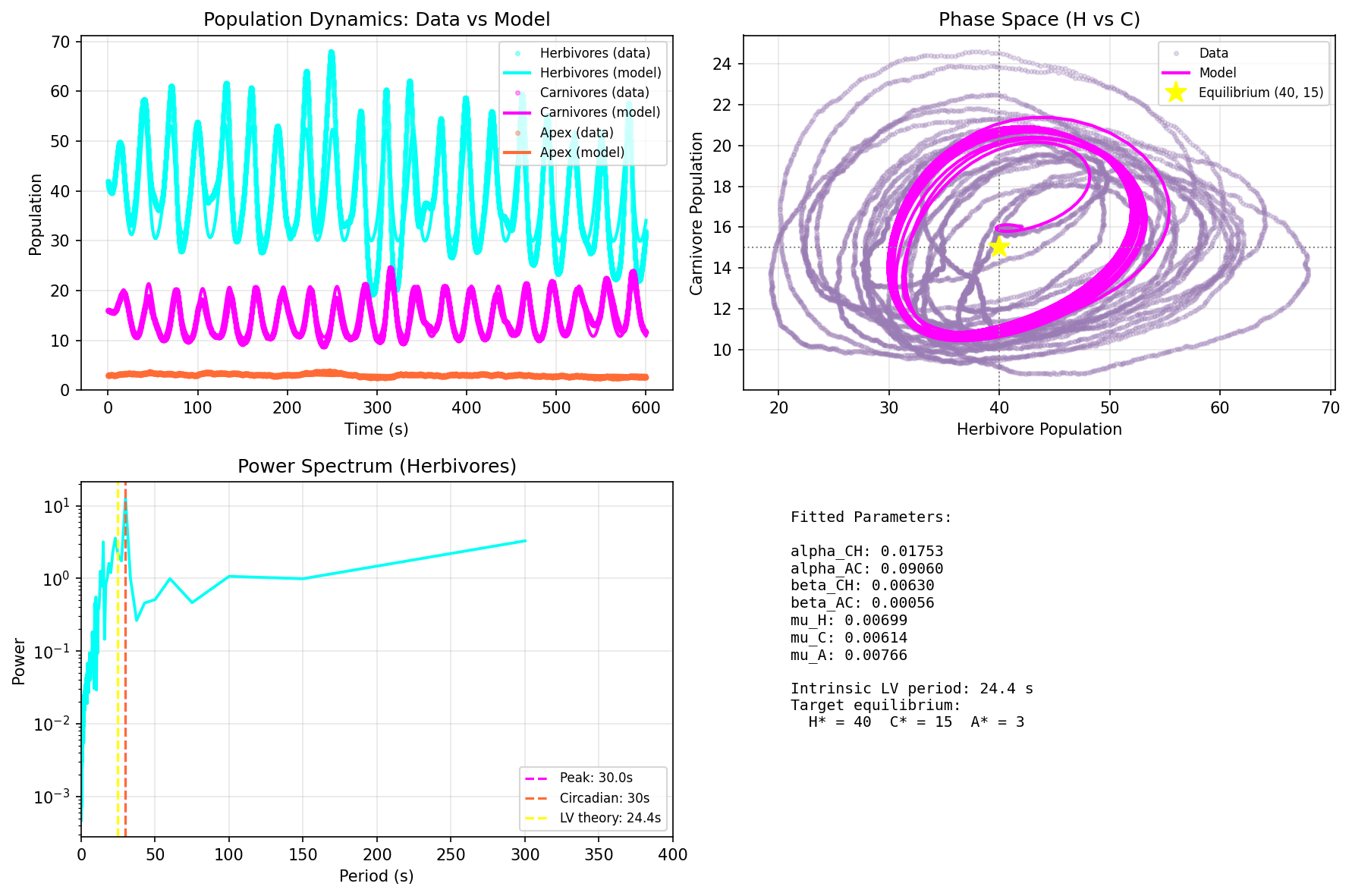Select the Power Spectrum (Herbivores) title

[378, 467]
